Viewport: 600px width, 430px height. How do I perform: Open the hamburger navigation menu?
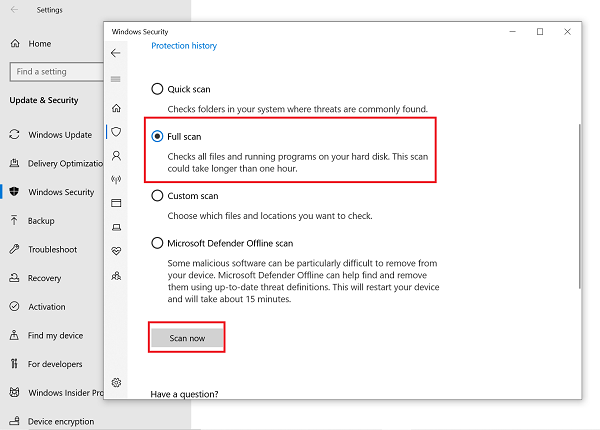(x=116, y=79)
